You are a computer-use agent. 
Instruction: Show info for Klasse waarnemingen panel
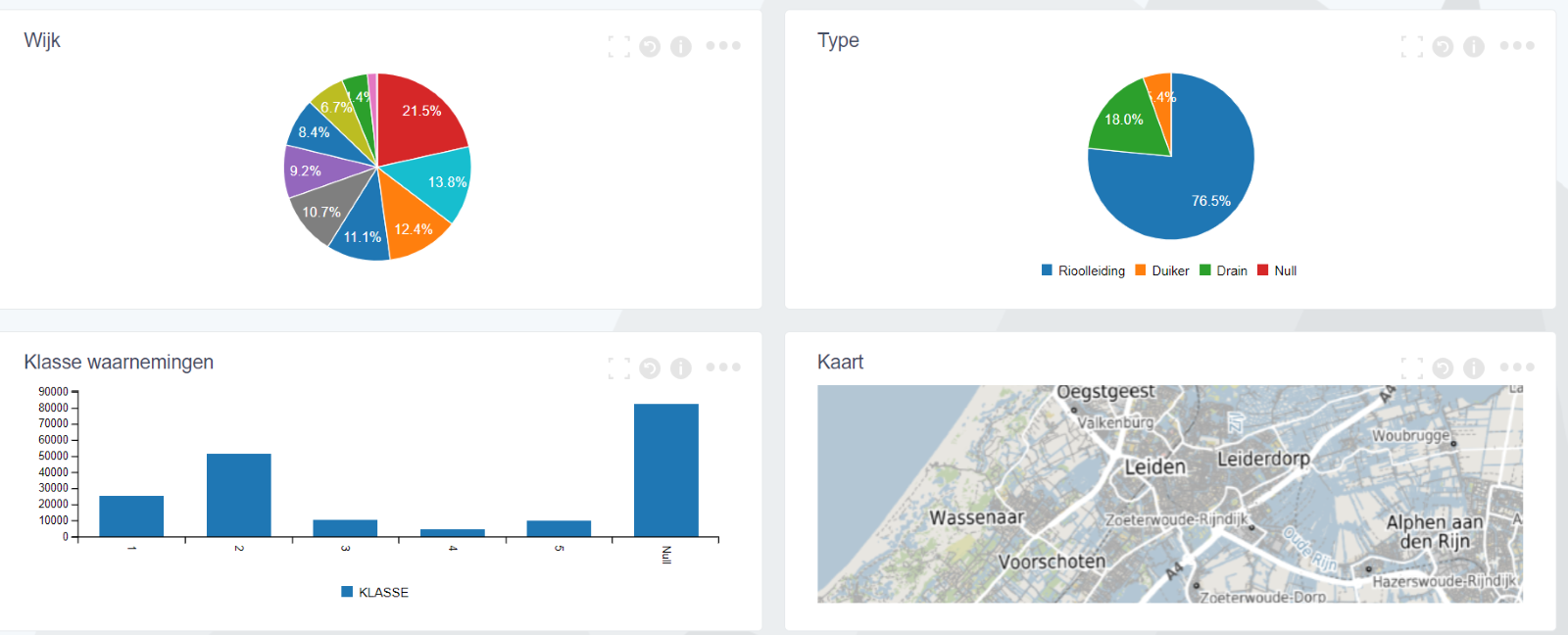681,367
